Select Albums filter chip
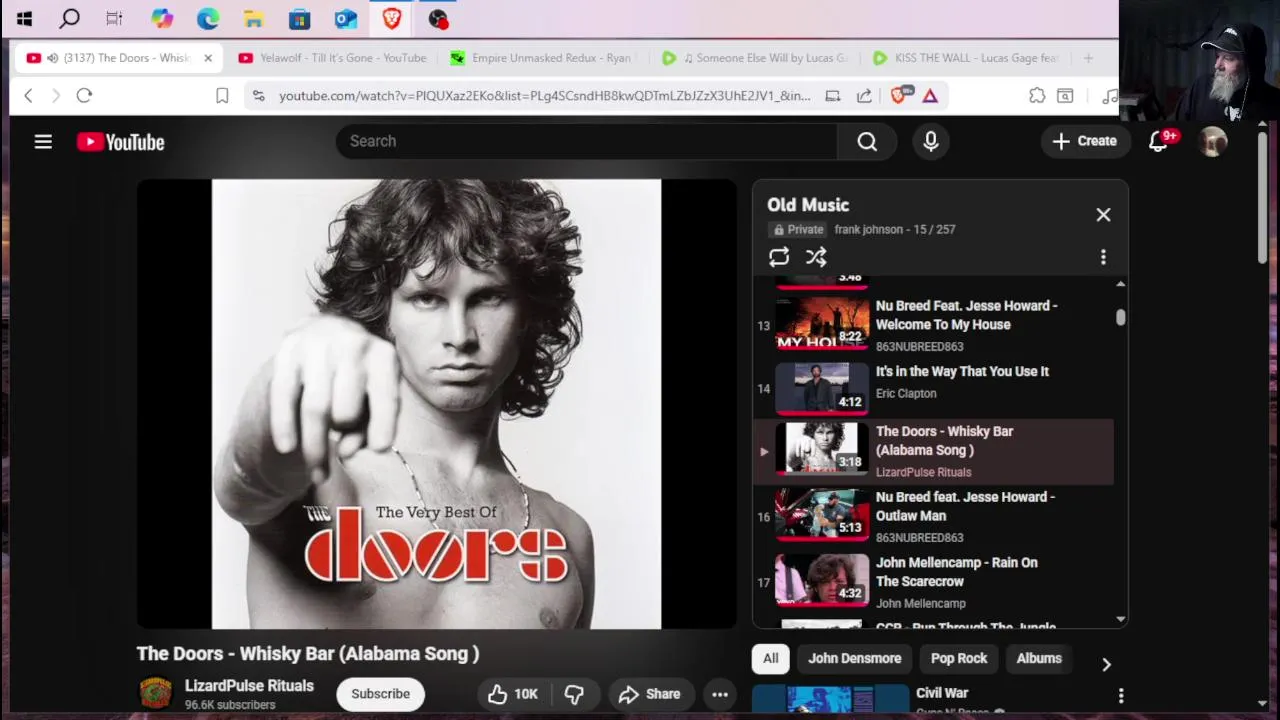This screenshot has width=1280, height=720. [x=1039, y=658]
